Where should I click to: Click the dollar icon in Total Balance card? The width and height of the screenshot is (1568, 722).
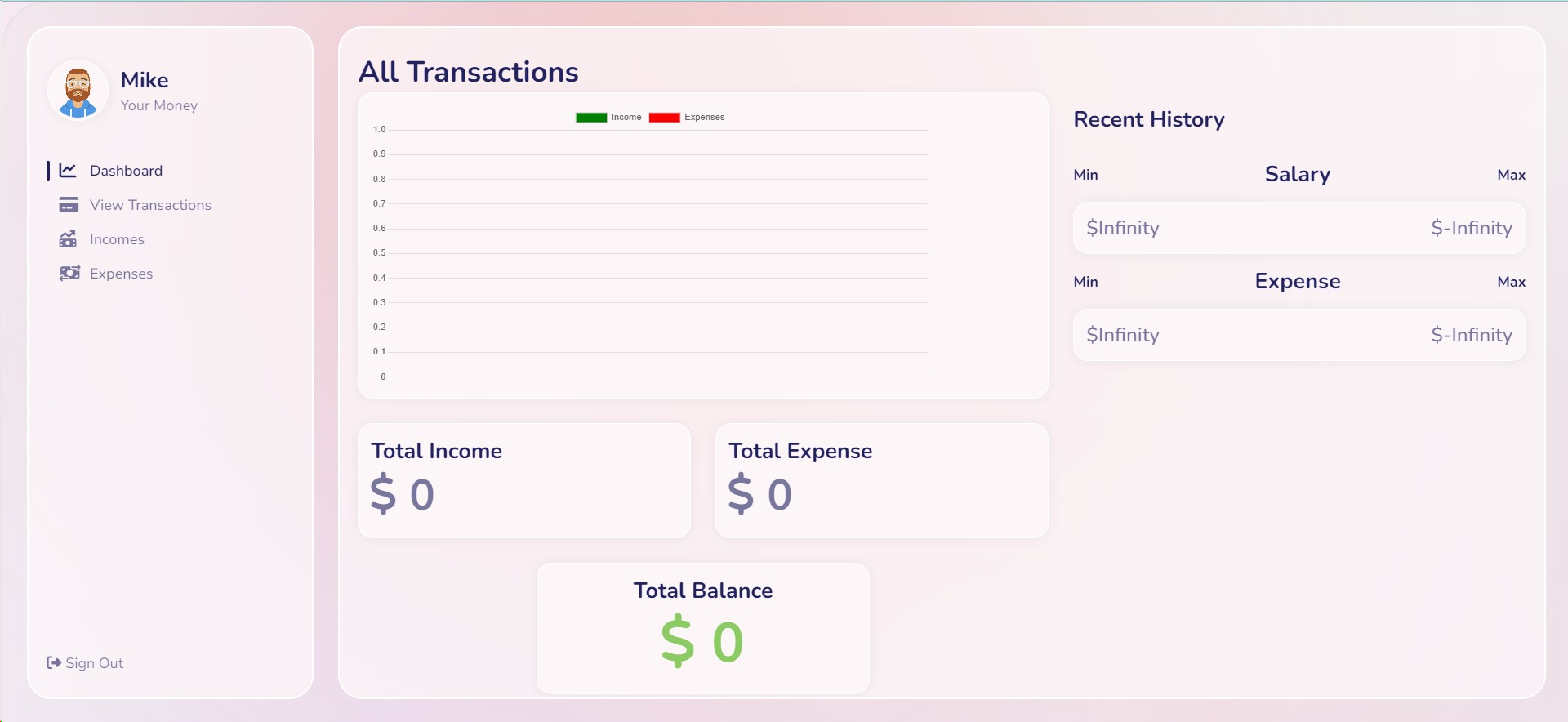point(677,641)
